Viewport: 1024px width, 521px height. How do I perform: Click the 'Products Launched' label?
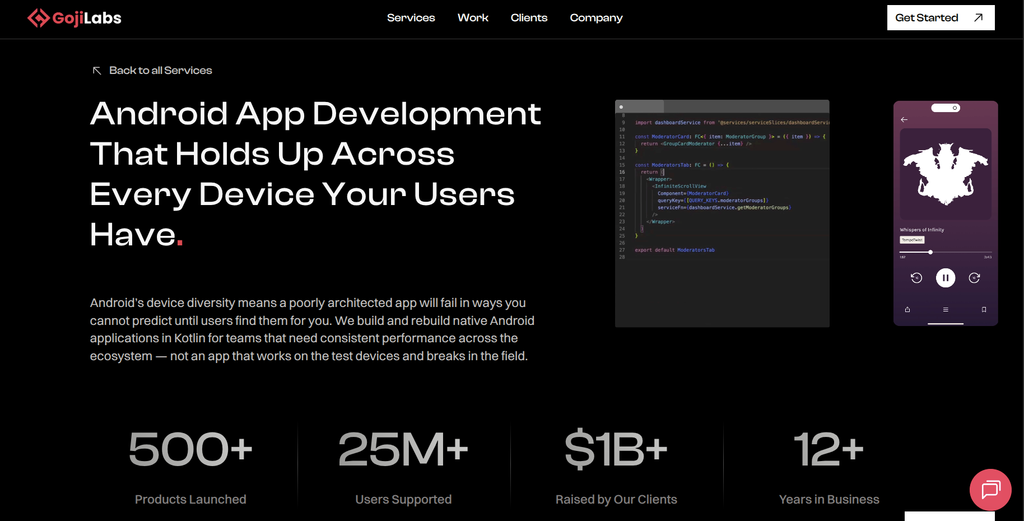(190, 499)
